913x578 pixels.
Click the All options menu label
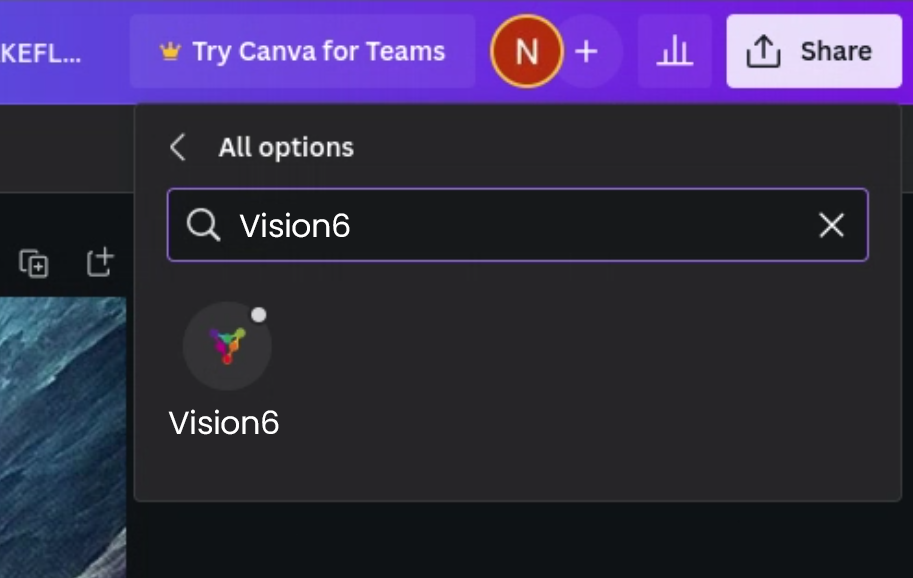(285, 146)
